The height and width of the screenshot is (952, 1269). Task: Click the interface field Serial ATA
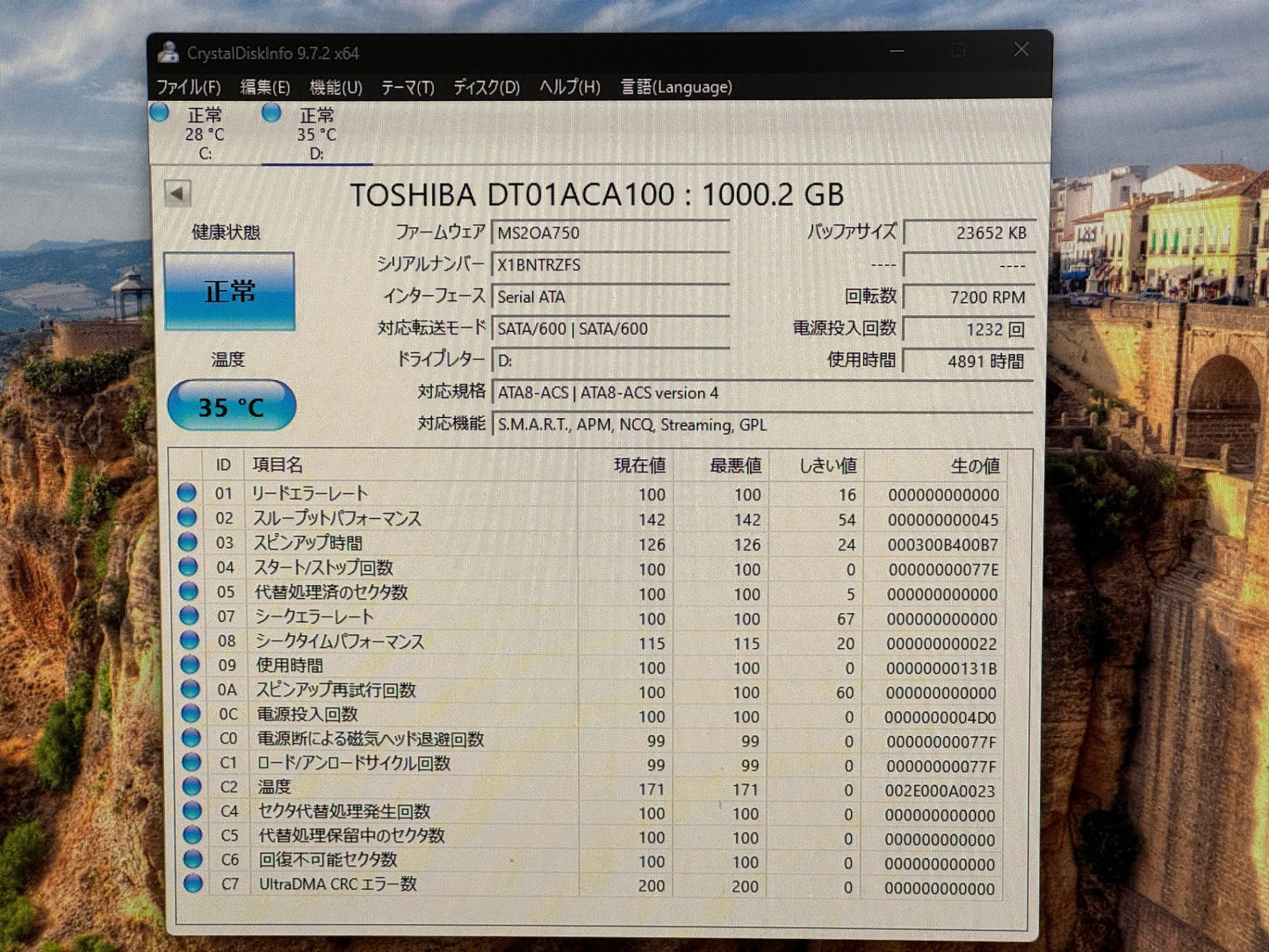[609, 297]
